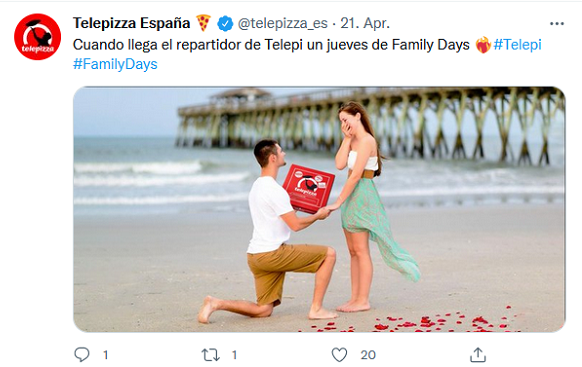This screenshot has width=582, height=367.
Task: Open the #Telepi hashtag
Action: (x=517, y=45)
